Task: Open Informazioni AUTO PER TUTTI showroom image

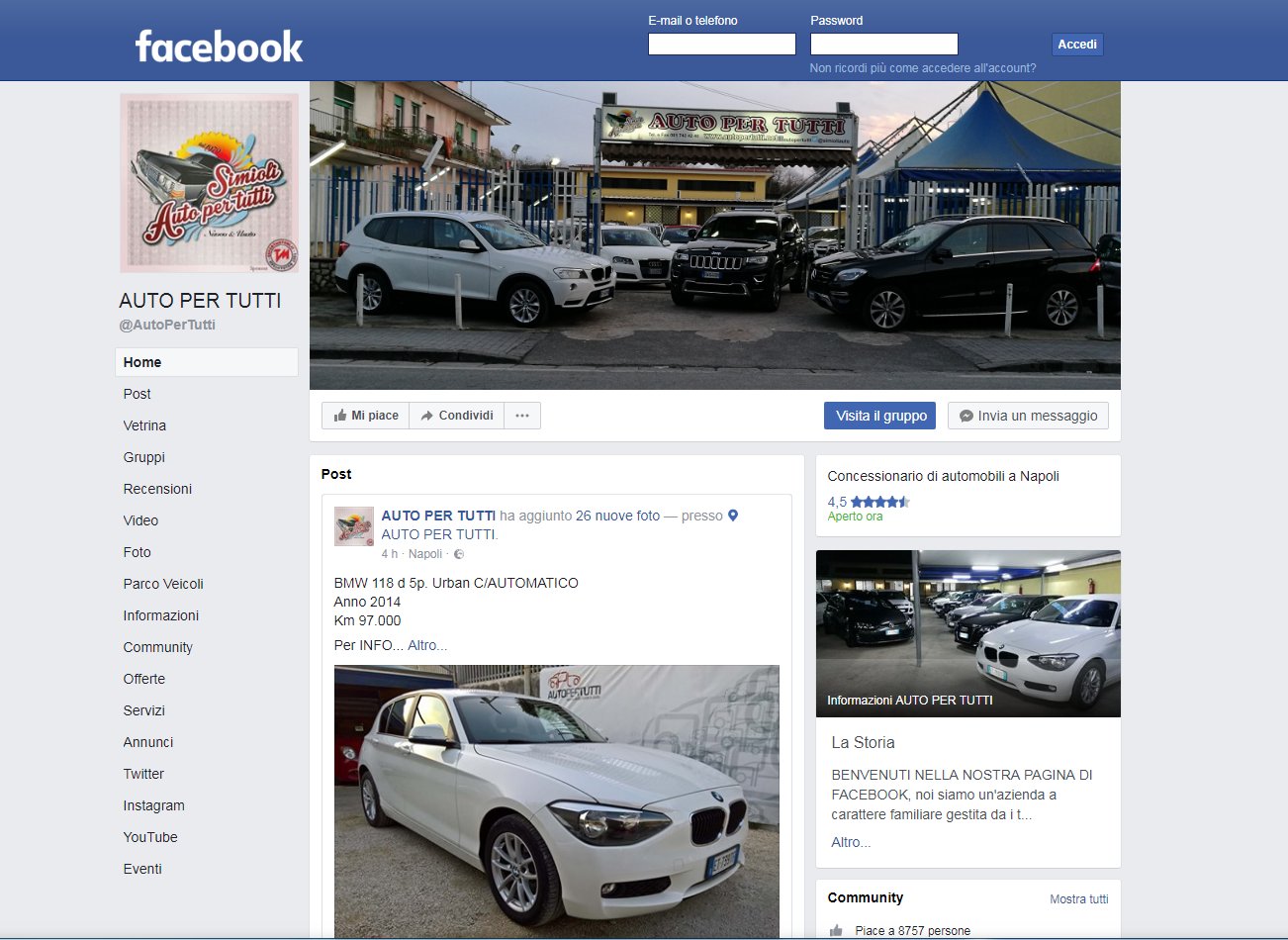Action: click(x=968, y=633)
